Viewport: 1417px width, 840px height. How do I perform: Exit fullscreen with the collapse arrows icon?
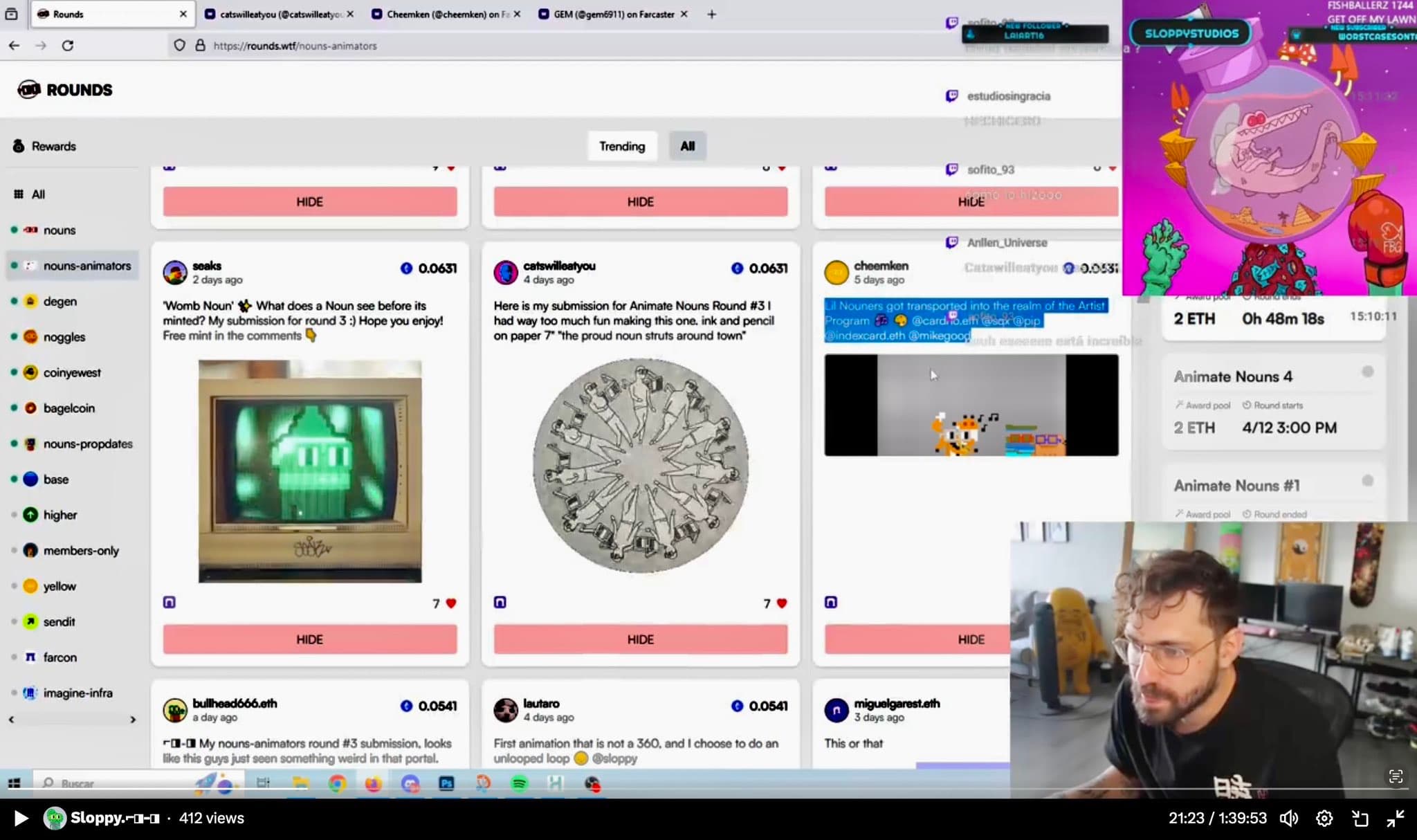point(1396,819)
